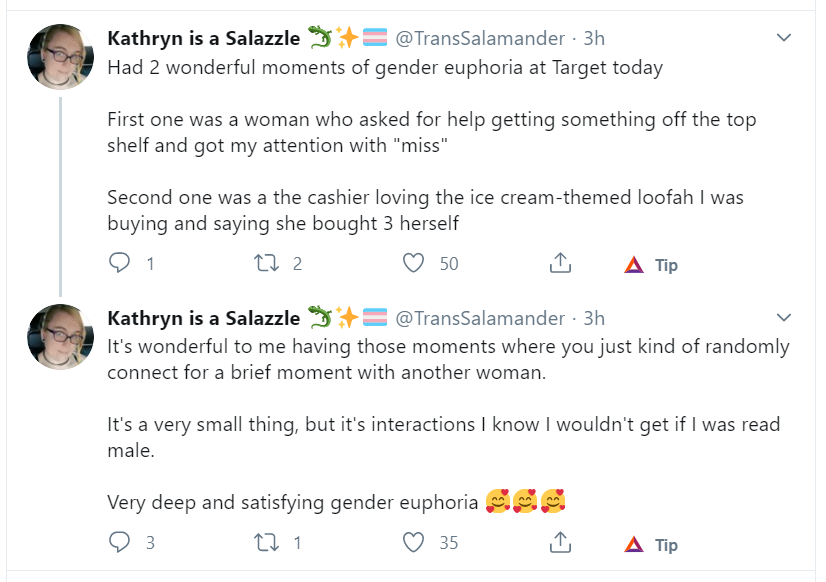Open the 3h timestamp of first tweet
This screenshot has height=582, width=826.
(x=594, y=38)
